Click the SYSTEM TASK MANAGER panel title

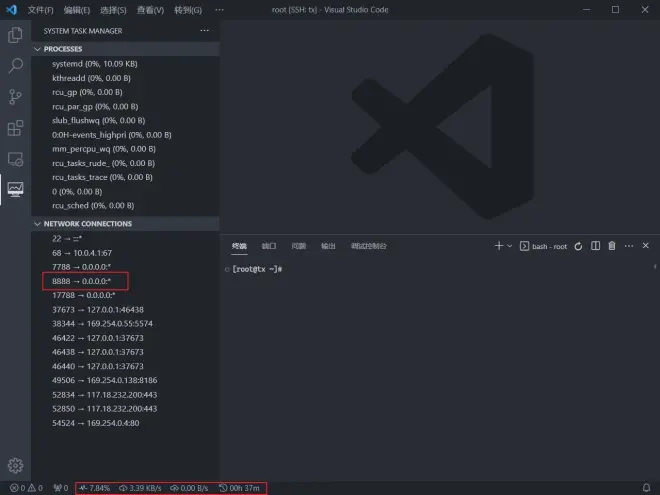[83, 31]
